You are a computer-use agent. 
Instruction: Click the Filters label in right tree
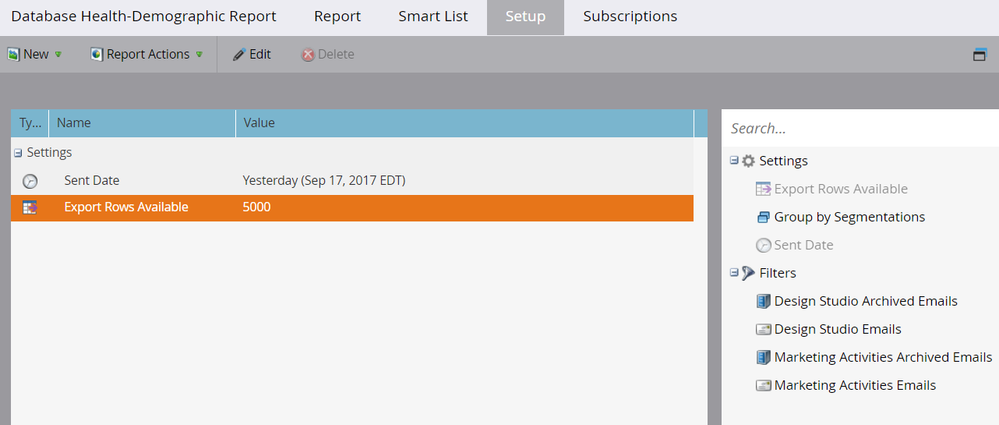[777, 273]
